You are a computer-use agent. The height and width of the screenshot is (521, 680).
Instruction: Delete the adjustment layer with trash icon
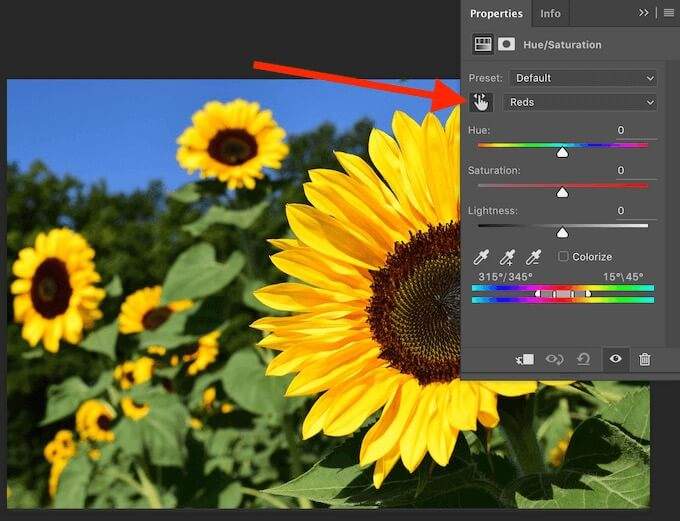[645, 359]
